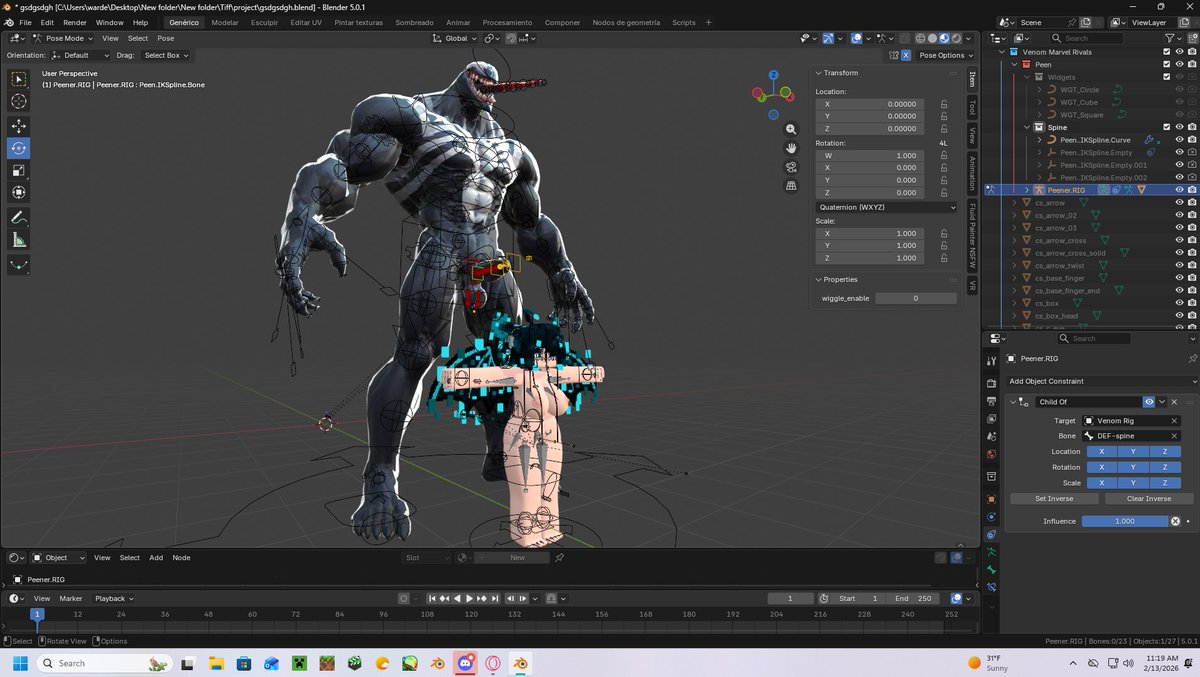Open the Bone properties tab icon

pos(991,570)
